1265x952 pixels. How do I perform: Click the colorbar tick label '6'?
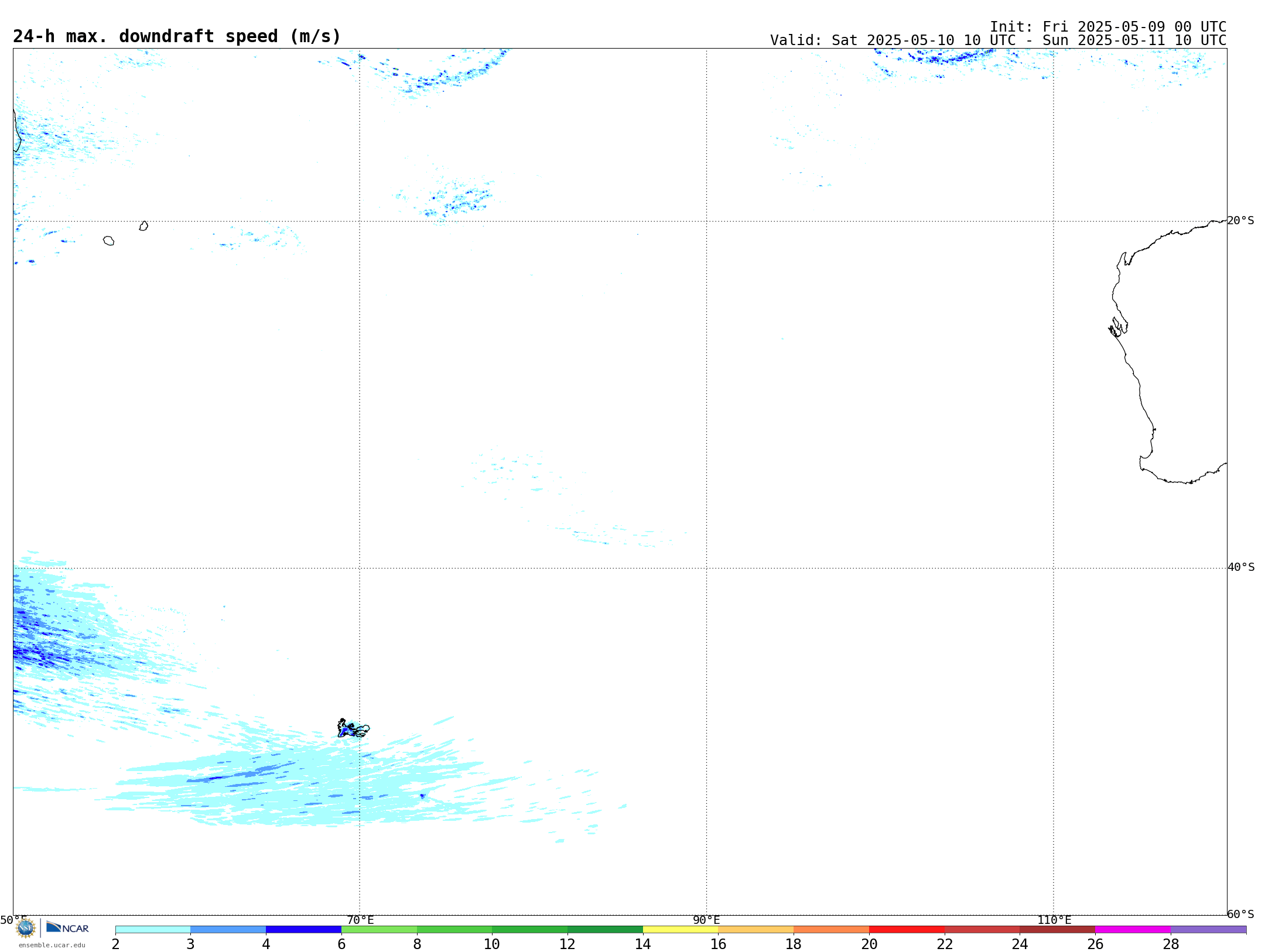(341, 944)
